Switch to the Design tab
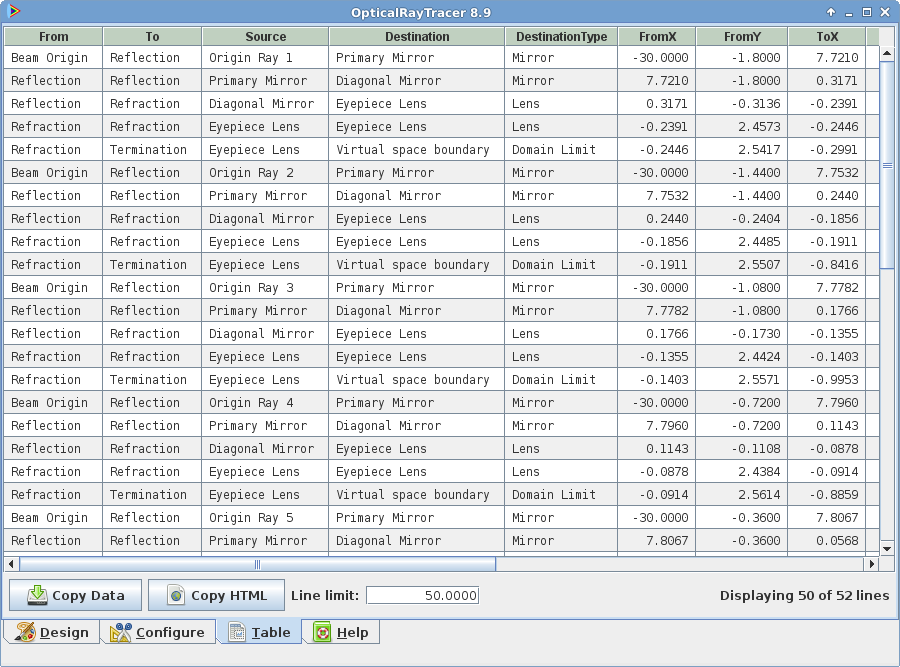Image resolution: width=900 pixels, height=667 pixels. (x=53, y=632)
